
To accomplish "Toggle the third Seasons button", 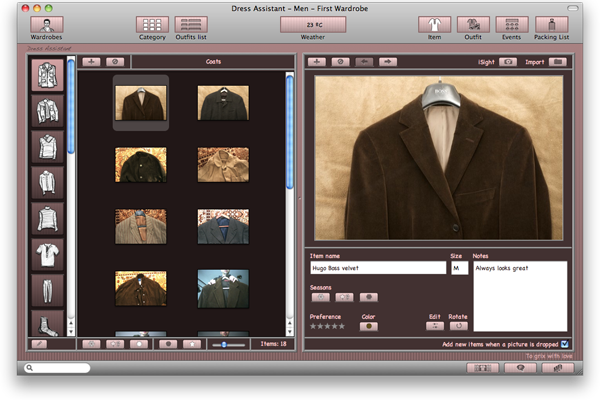I will [368, 297].
